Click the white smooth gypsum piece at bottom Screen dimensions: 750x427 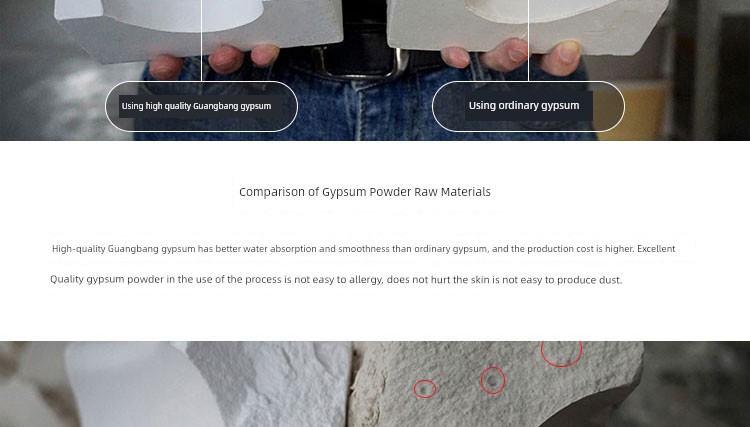[139, 384]
